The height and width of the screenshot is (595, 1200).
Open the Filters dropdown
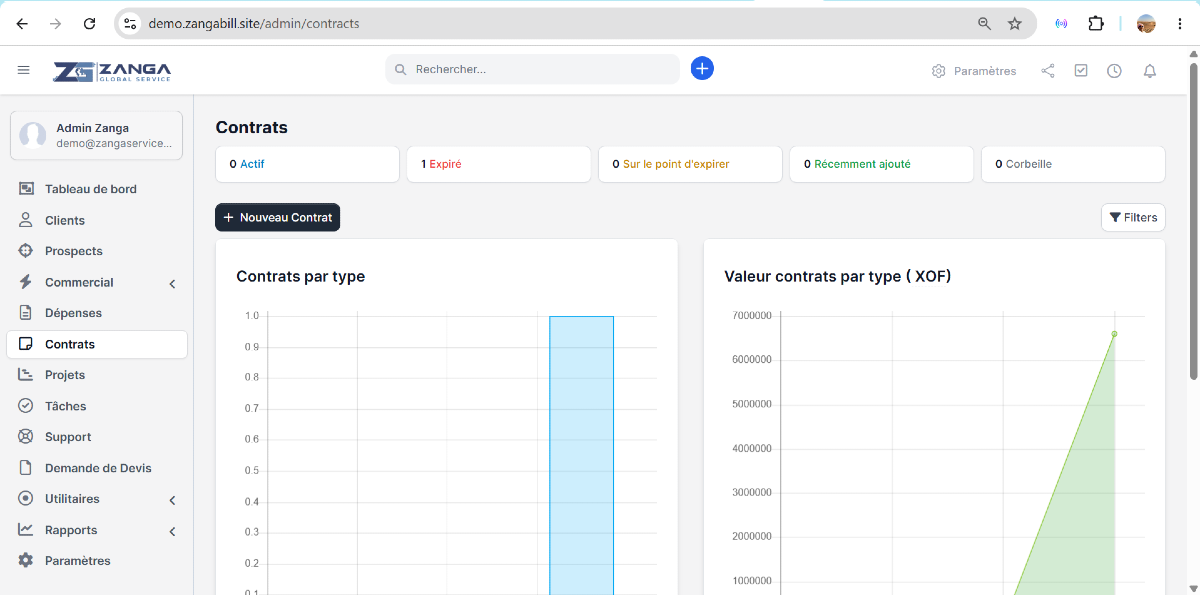tap(1133, 217)
